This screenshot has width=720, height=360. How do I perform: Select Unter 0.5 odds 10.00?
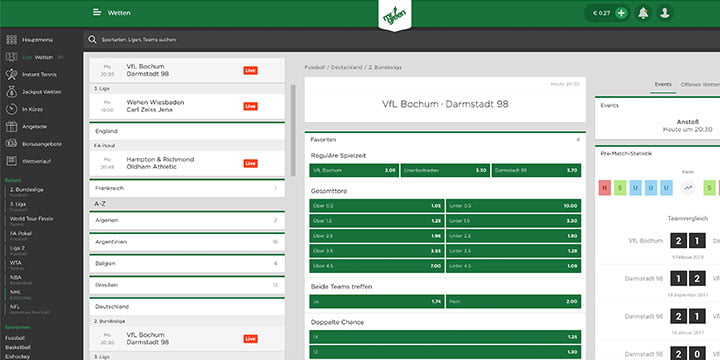513,206
